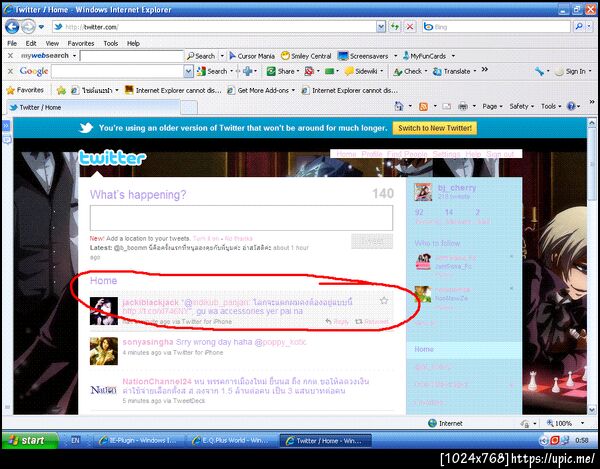The height and width of the screenshot is (469, 600).
Task: Click the Google toolbar Share button
Action: (x=281, y=71)
